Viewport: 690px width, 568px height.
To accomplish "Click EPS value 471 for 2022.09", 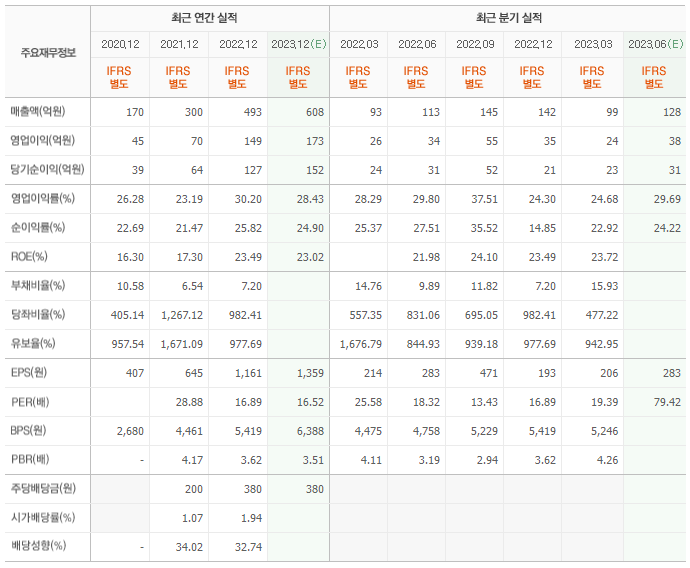I will tap(489, 374).
